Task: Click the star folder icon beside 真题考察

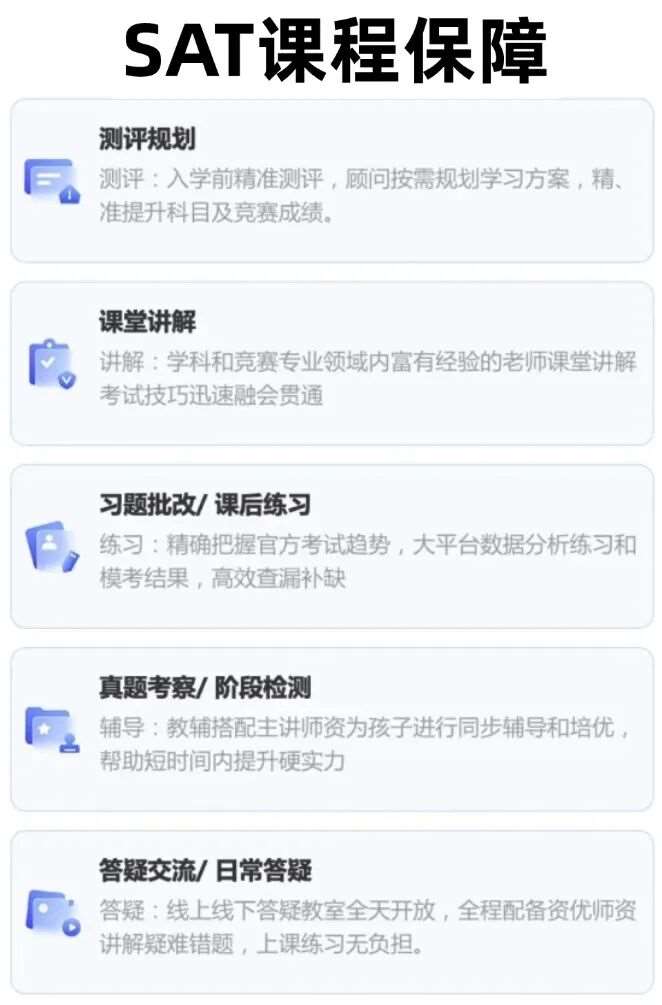Action: click(x=53, y=729)
